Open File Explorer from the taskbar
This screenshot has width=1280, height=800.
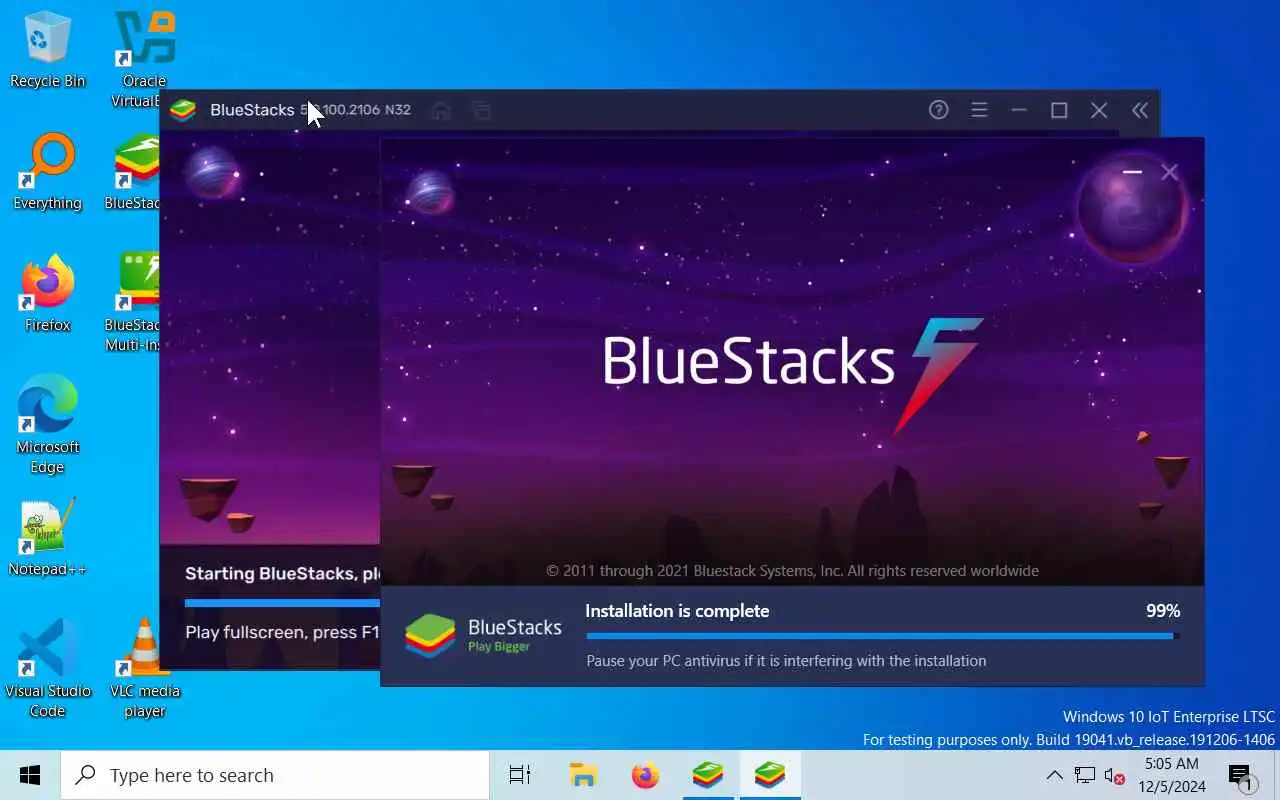pyautogui.click(x=583, y=775)
